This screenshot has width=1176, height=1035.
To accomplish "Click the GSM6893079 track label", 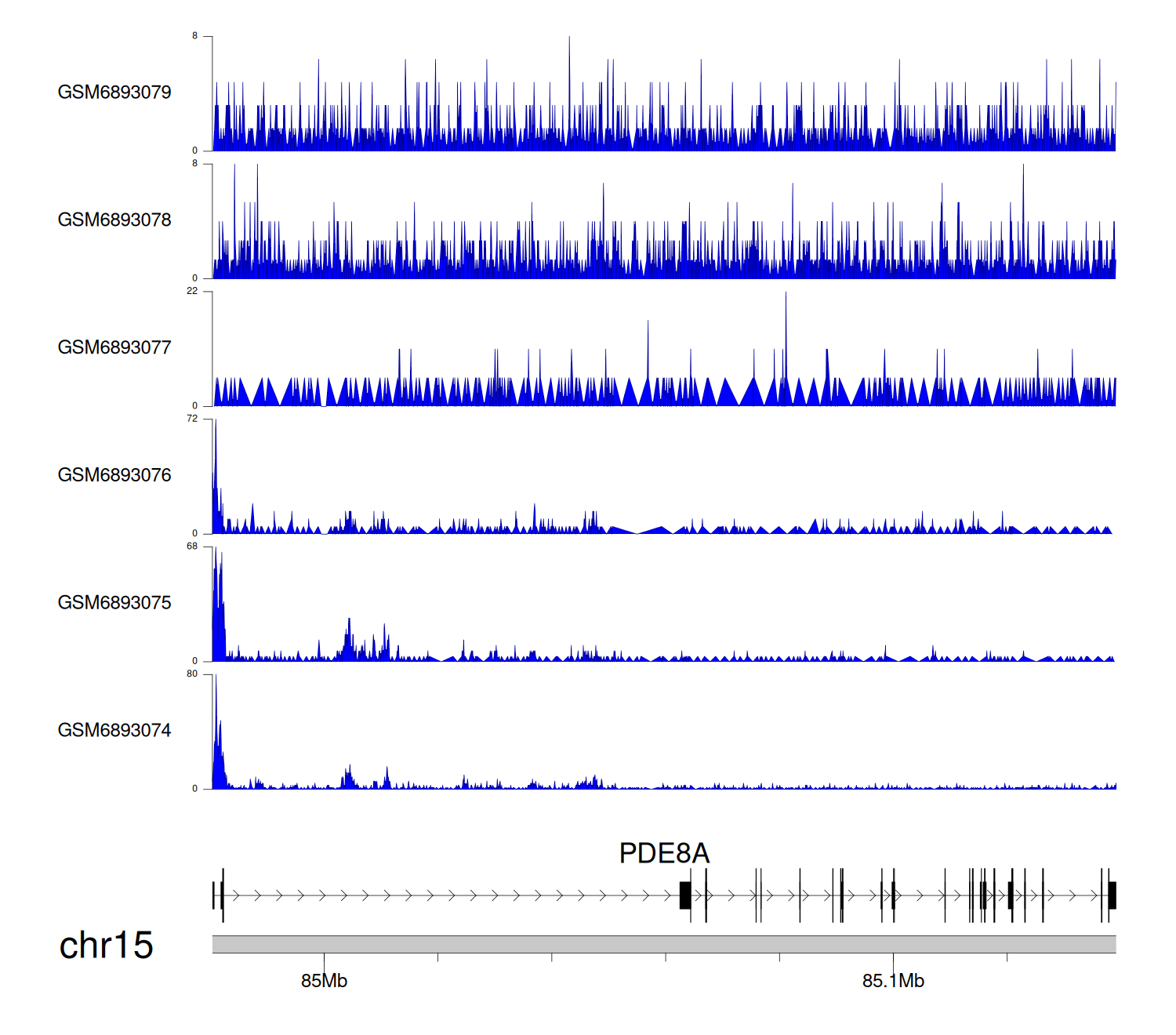I will (114, 93).
